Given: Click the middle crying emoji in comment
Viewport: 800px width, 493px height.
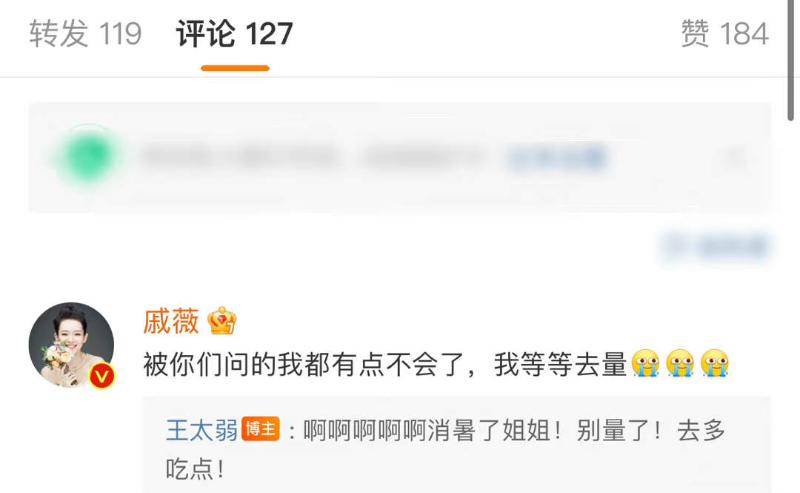Looking at the screenshot, I should pyautogui.click(x=680, y=363).
